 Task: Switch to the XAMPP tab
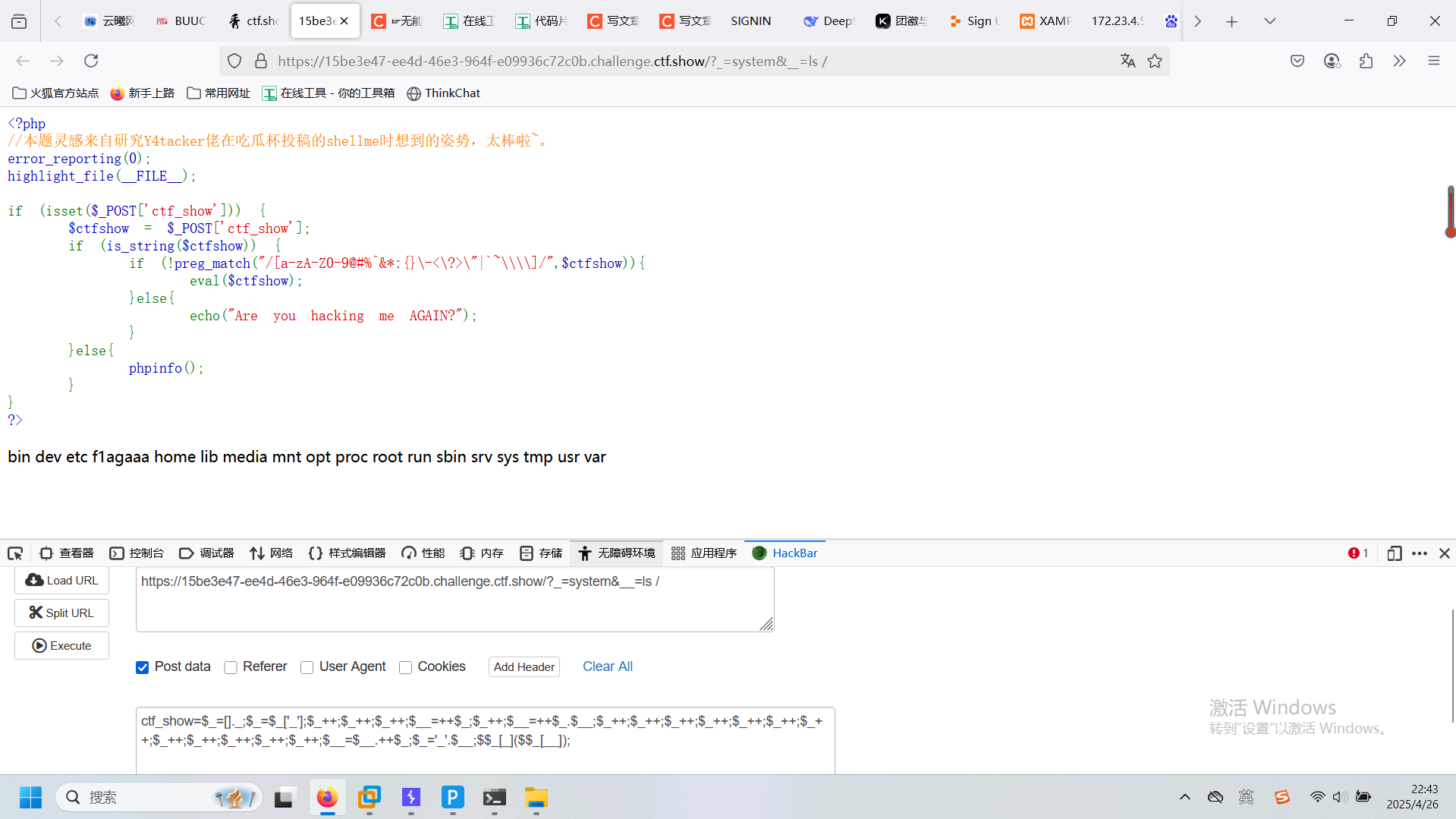click(x=1045, y=21)
